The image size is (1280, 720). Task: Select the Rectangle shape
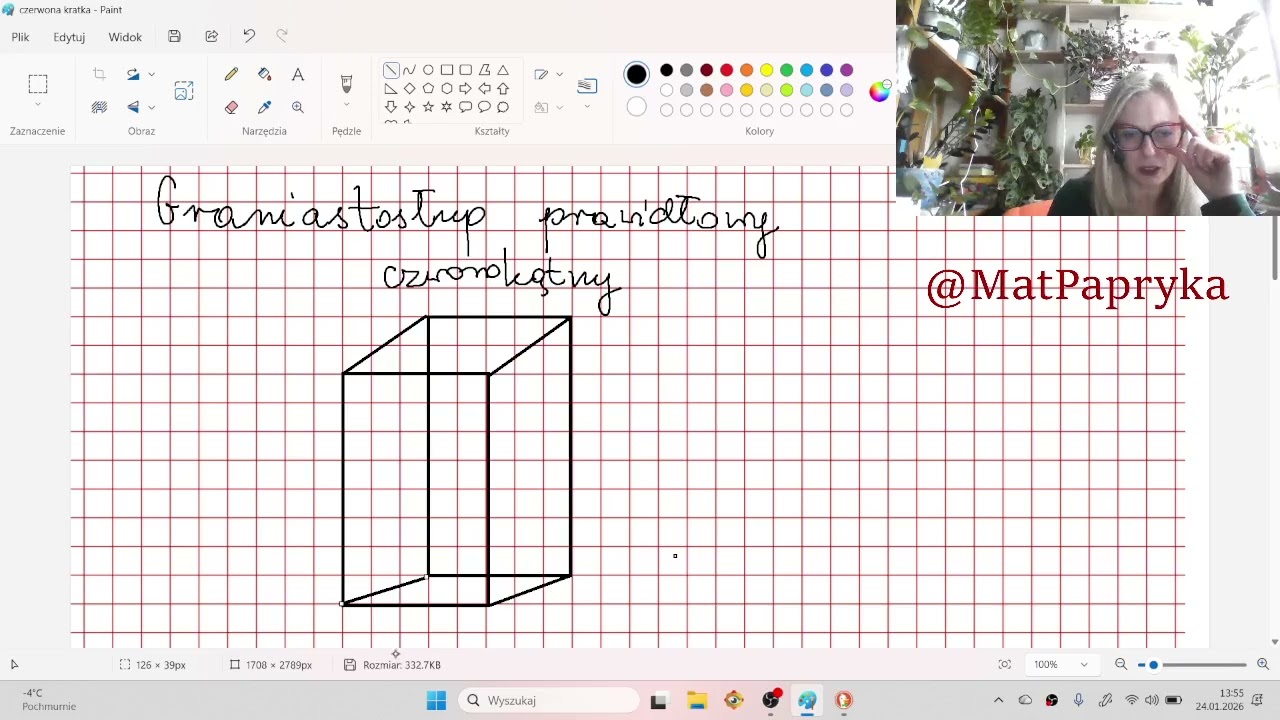click(x=447, y=70)
